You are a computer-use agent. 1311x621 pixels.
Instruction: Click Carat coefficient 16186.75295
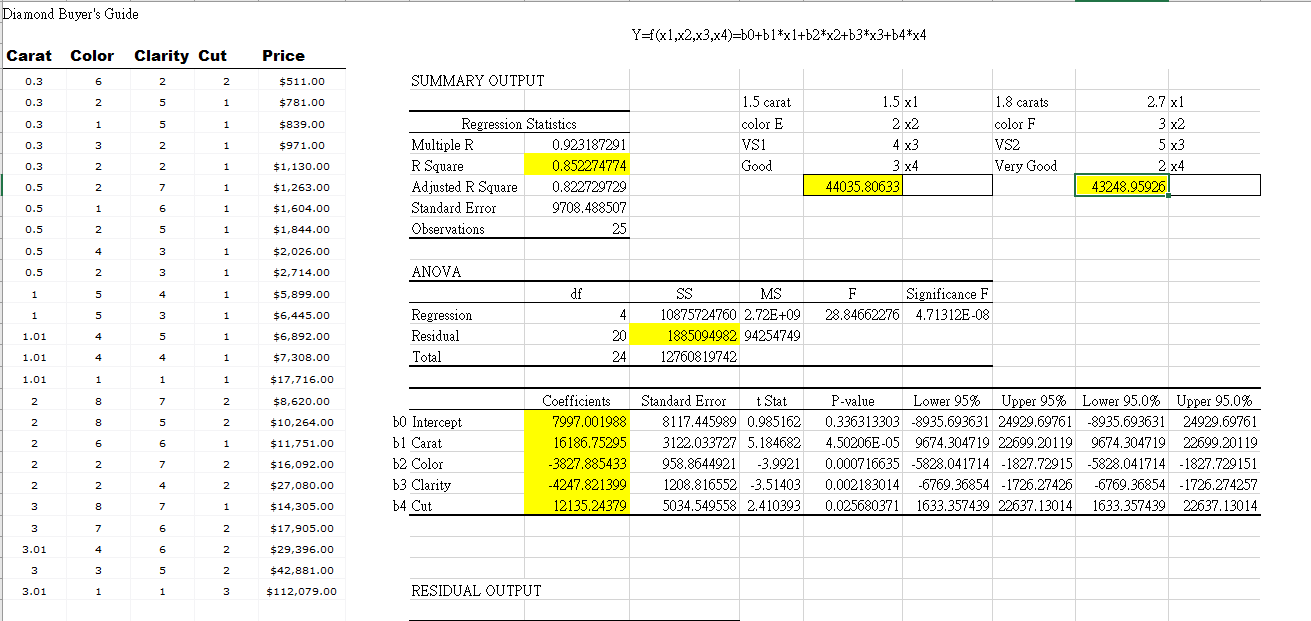576,443
